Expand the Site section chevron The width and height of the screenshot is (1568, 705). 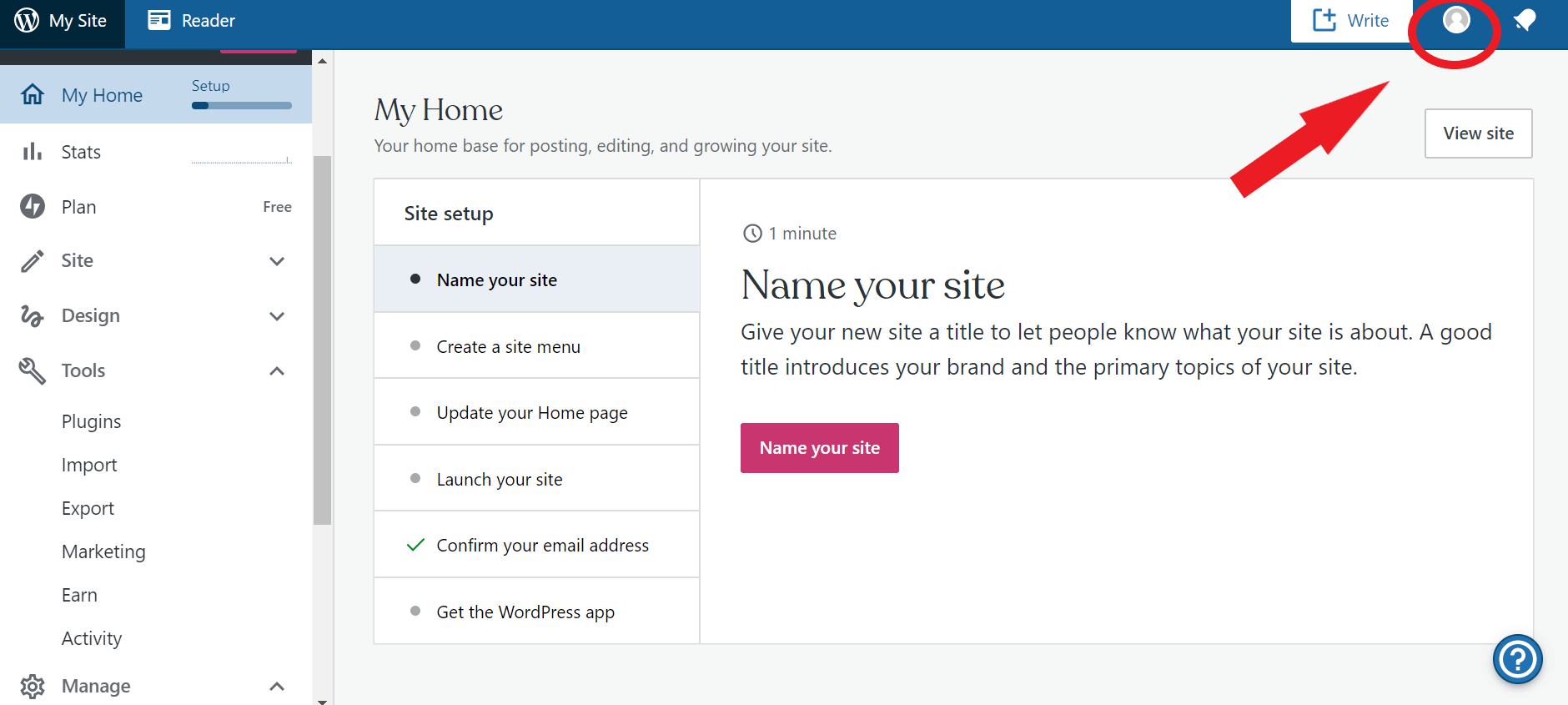pyautogui.click(x=277, y=261)
